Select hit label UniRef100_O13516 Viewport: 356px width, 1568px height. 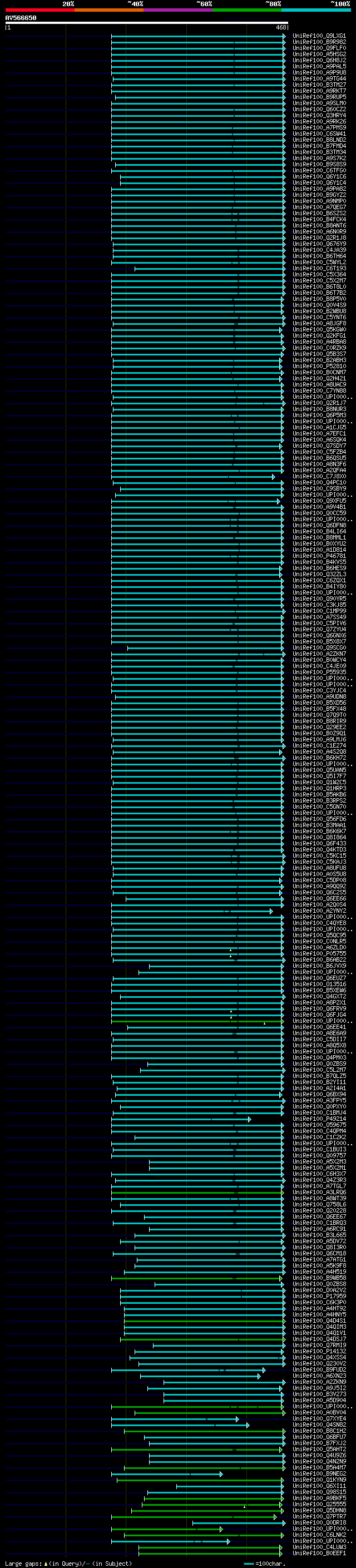319,983
